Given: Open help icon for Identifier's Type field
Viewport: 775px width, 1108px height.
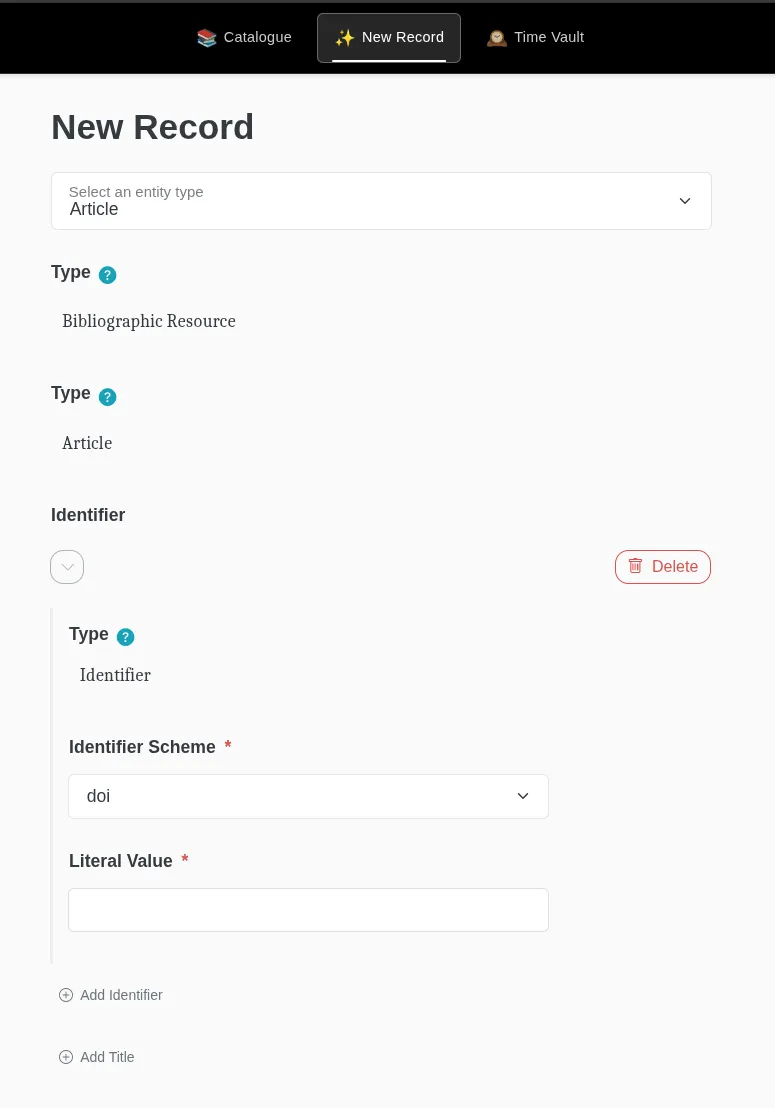Looking at the screenshot, I should 126,637.
